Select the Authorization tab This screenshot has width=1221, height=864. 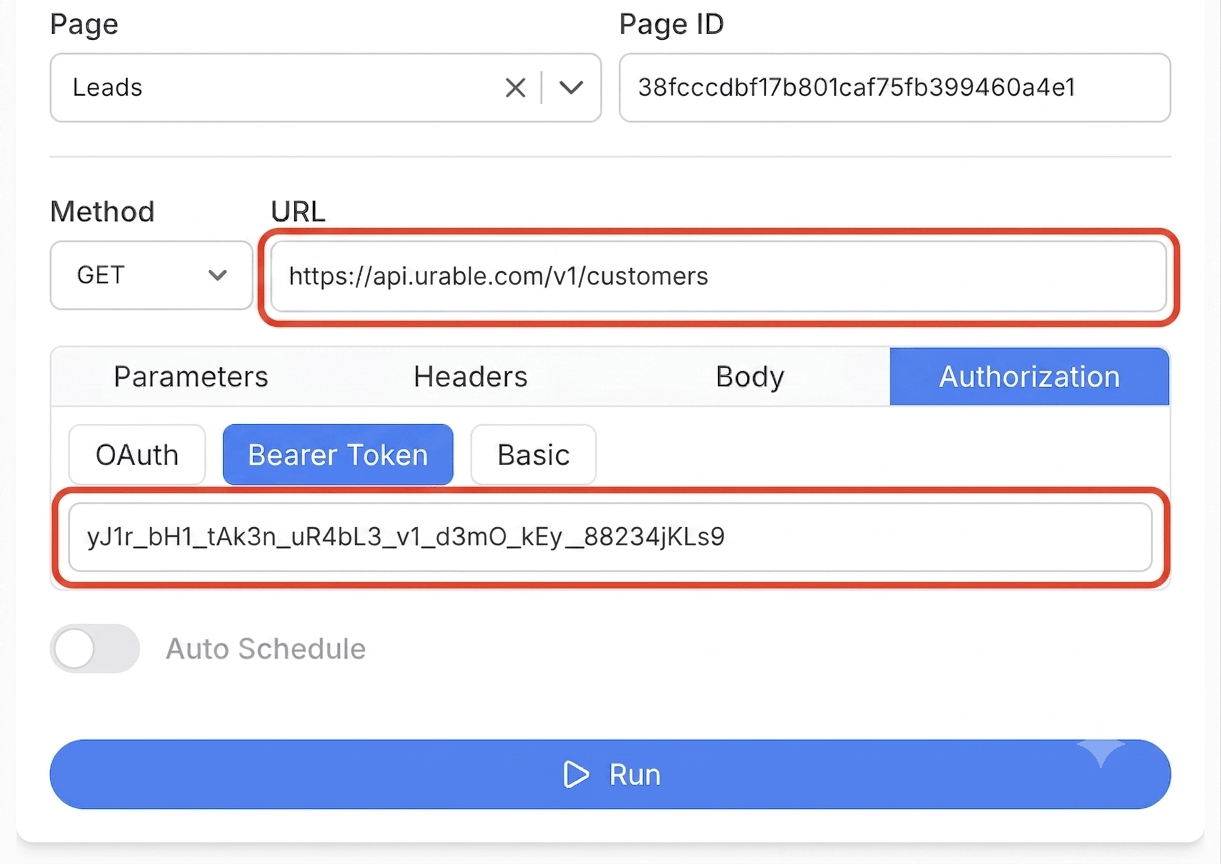1029,377
